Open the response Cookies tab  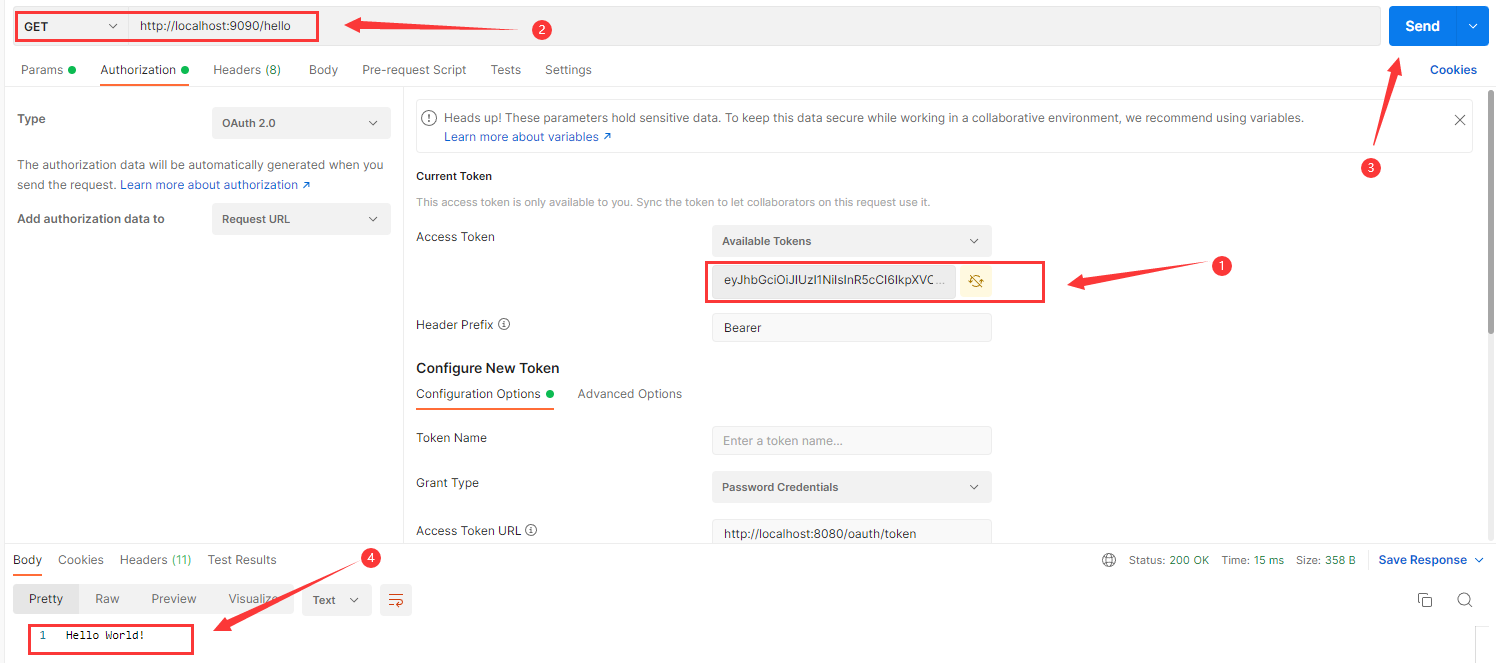pyautogui.click(x=81, y=560)
